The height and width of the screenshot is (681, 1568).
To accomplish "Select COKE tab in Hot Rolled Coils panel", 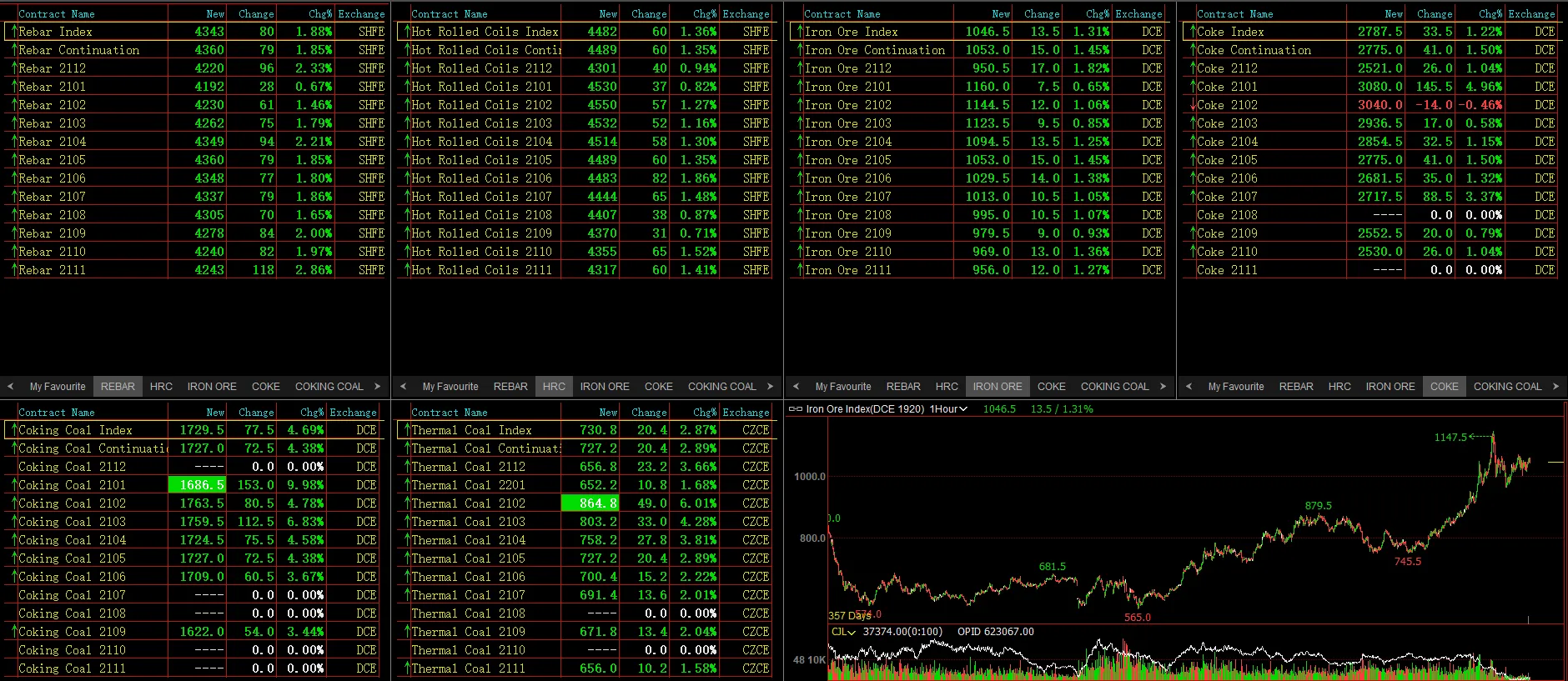I will [x=659, y=387].
